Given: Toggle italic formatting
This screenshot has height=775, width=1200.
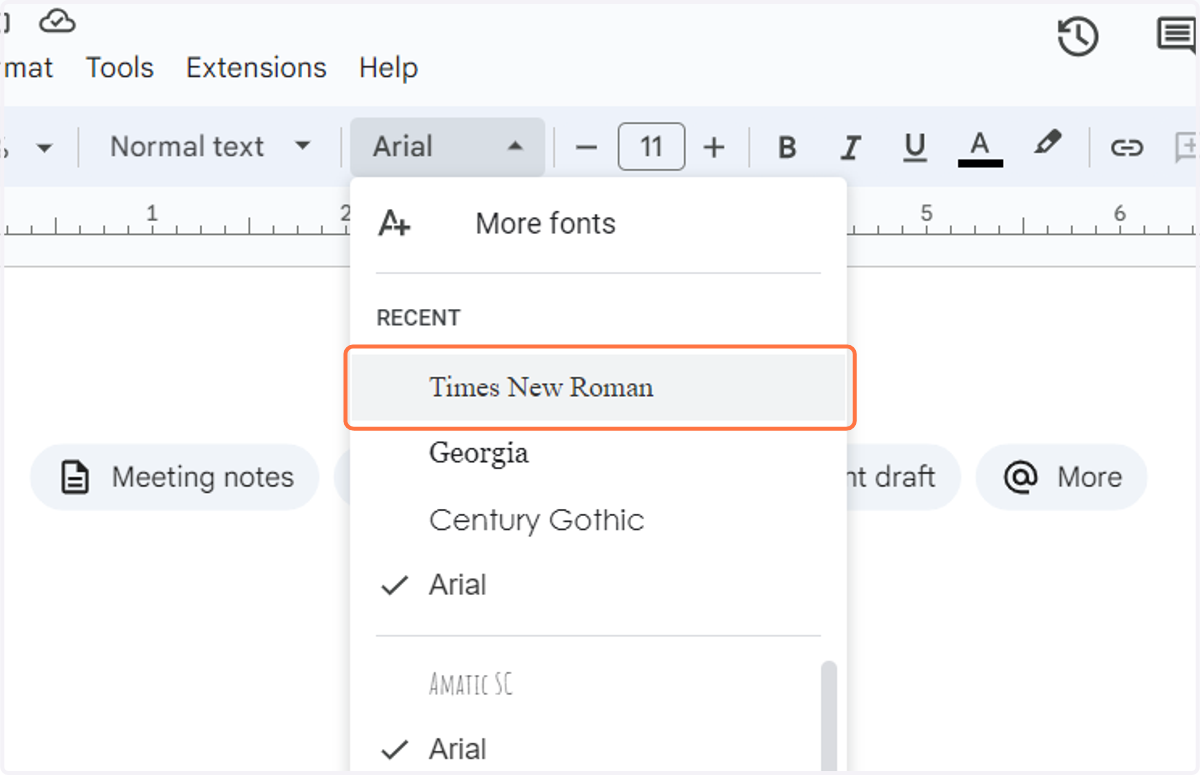Looking at the screenshot, I should point(850,148).
